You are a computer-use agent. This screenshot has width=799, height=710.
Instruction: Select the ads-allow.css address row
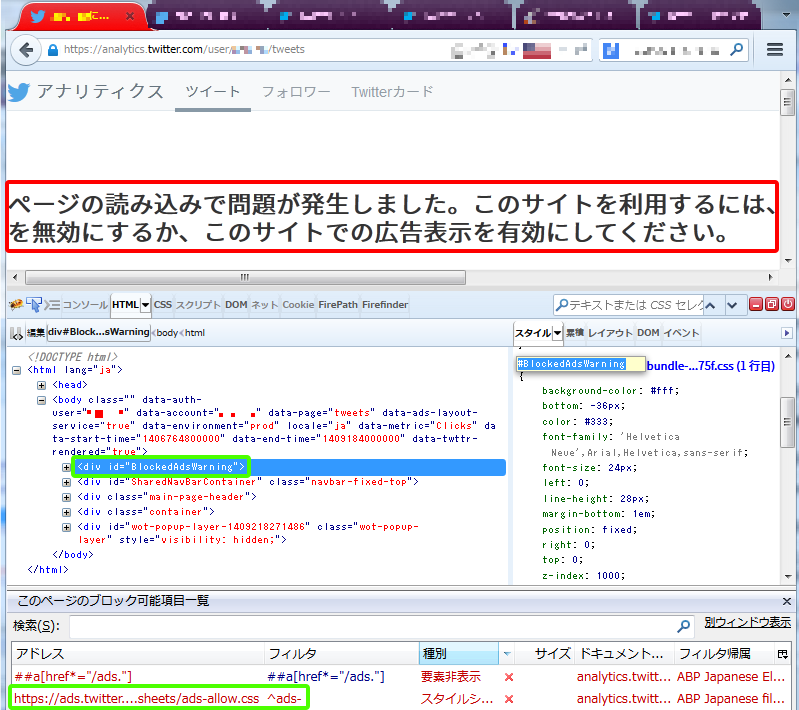tap(137, 698)
